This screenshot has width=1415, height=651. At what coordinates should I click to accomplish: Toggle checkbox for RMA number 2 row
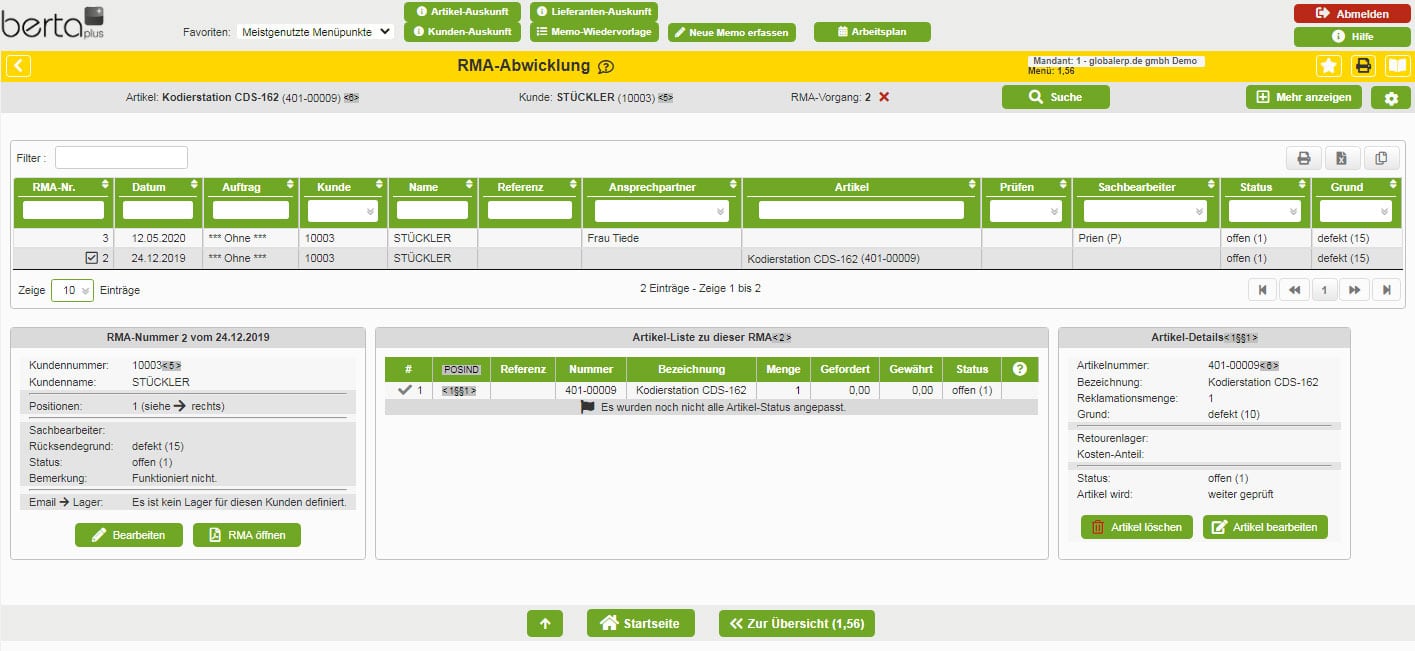(x=92, y=258)
